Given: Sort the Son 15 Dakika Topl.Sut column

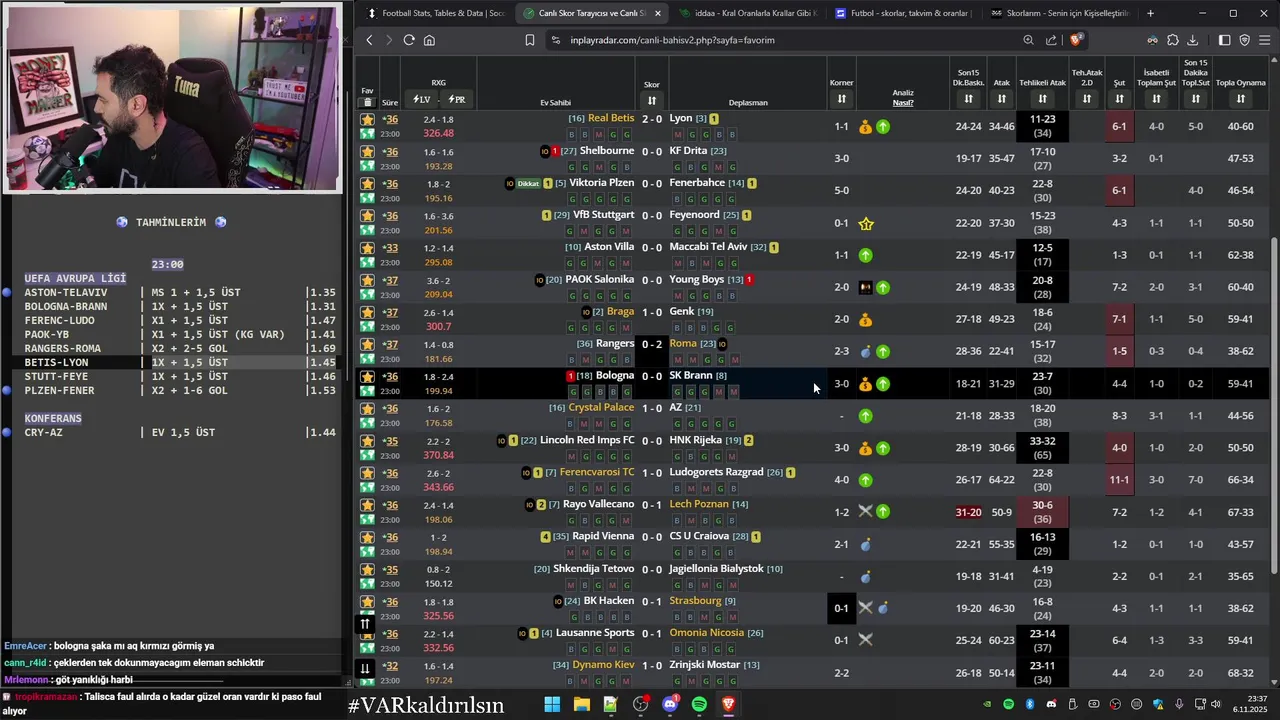Looking at the screenshot, I should (1195, 99).
